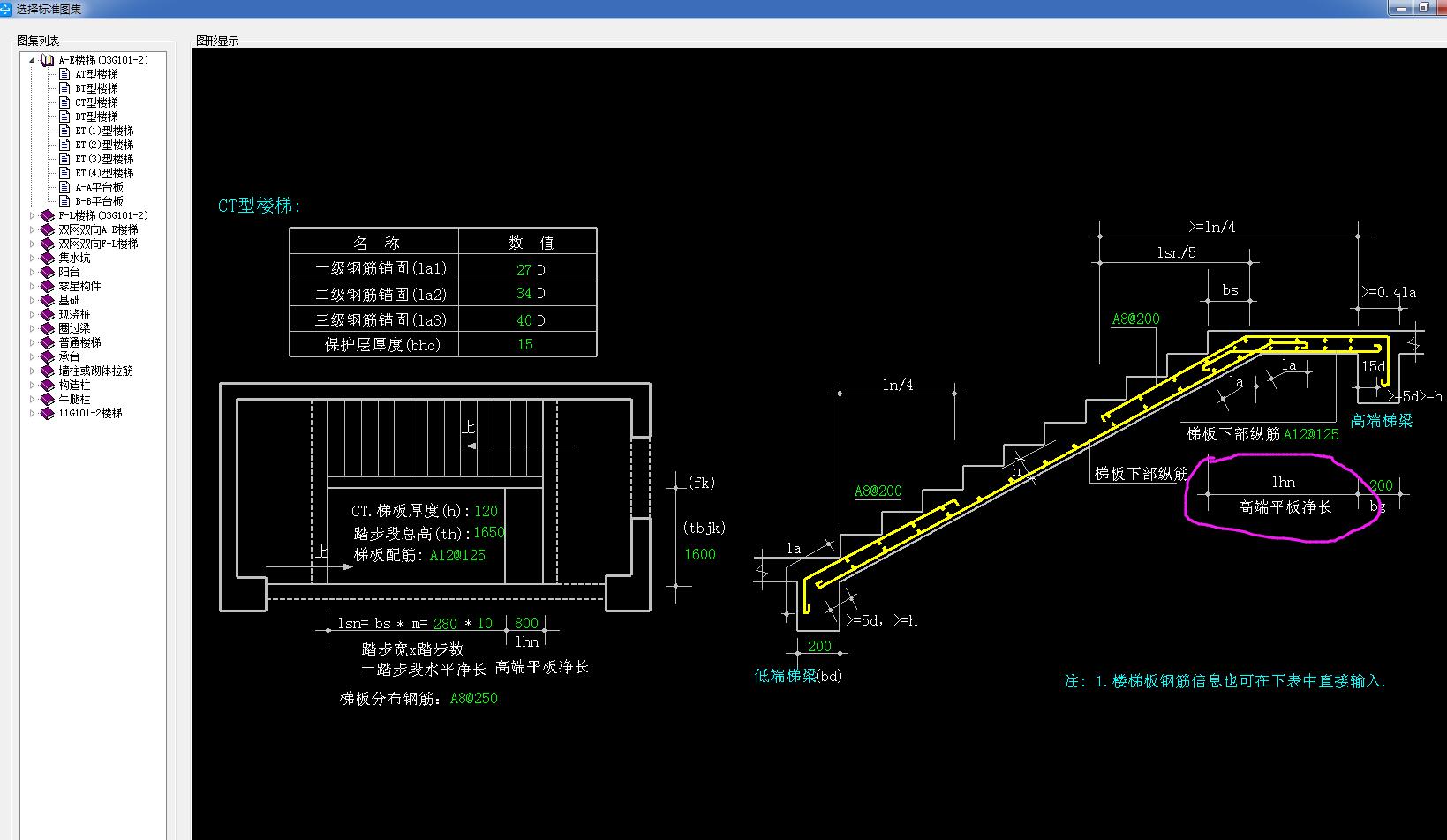Edit the 梯板厚度 value 120
Image resolution: width=1447 pixels, height=840 pixels.
(x=486, y=511)
